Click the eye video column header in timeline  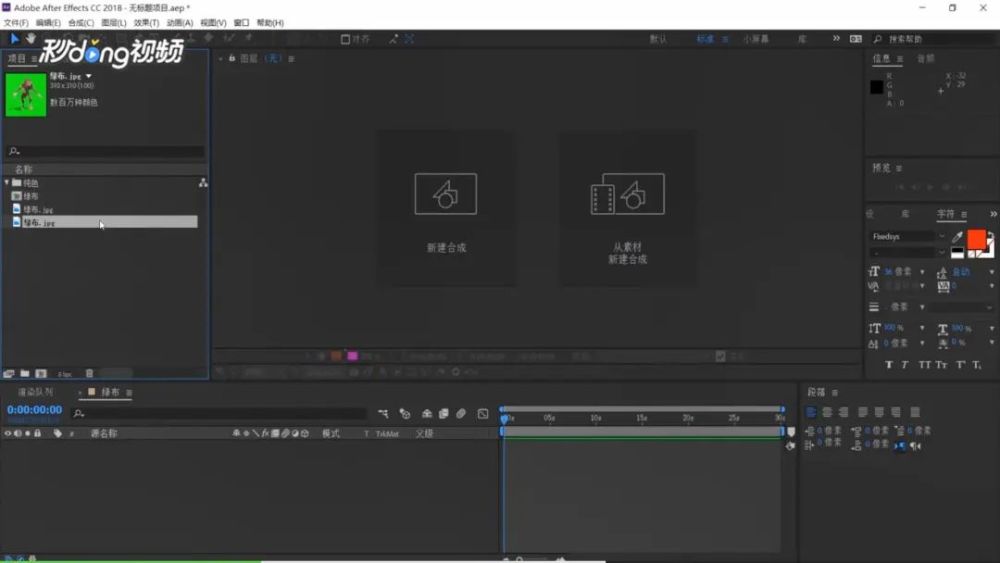pos(8,434)
